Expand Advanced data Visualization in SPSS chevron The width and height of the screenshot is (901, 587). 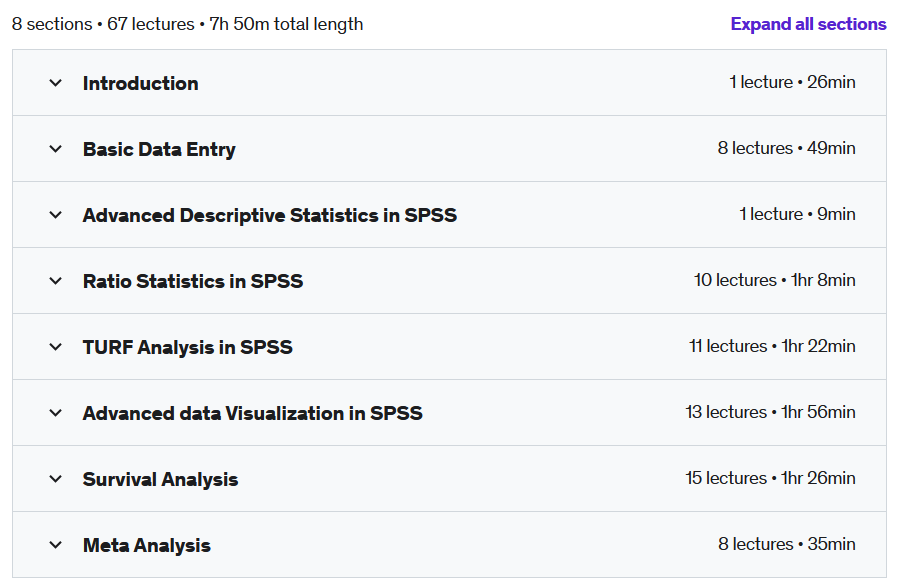click(x=56, y=413)
